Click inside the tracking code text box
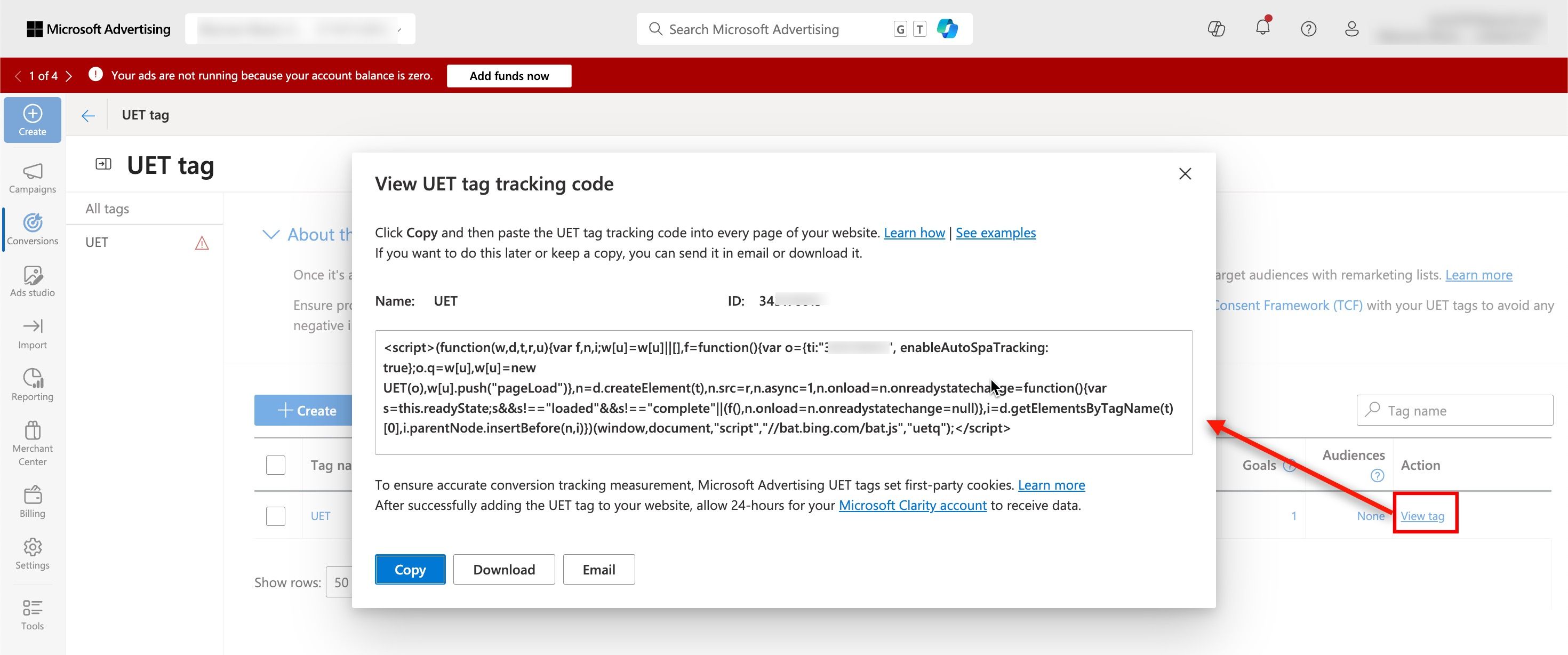 tap(783, 393)
